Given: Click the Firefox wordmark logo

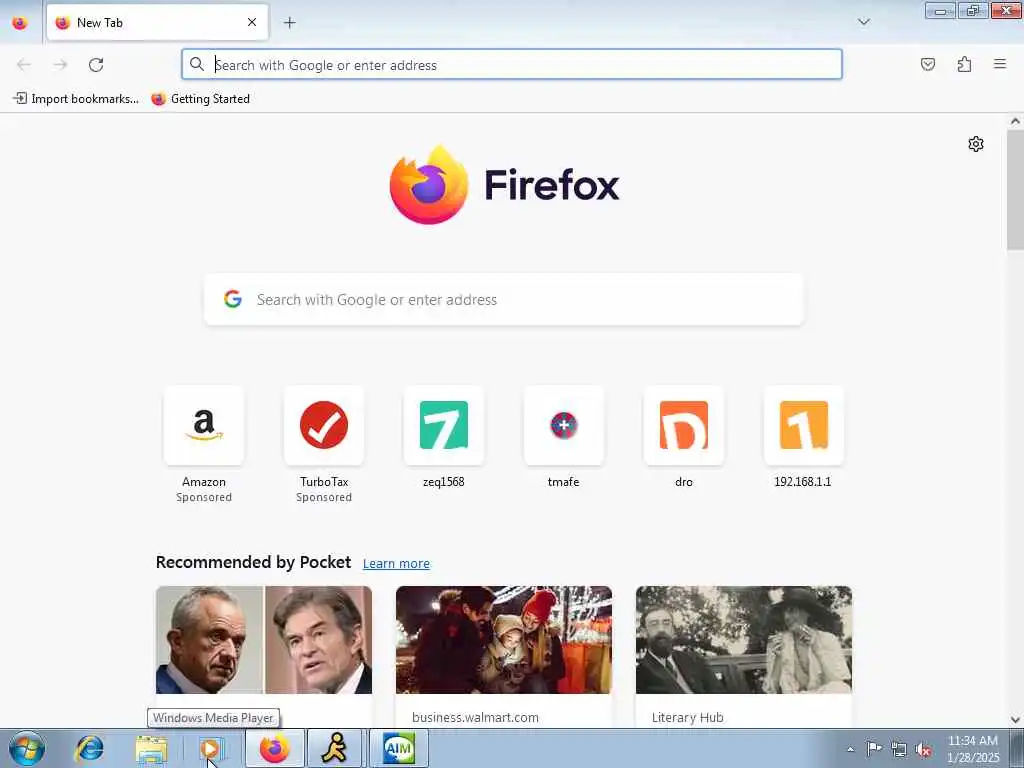Looking at the screenshot, I should [552, 185].
